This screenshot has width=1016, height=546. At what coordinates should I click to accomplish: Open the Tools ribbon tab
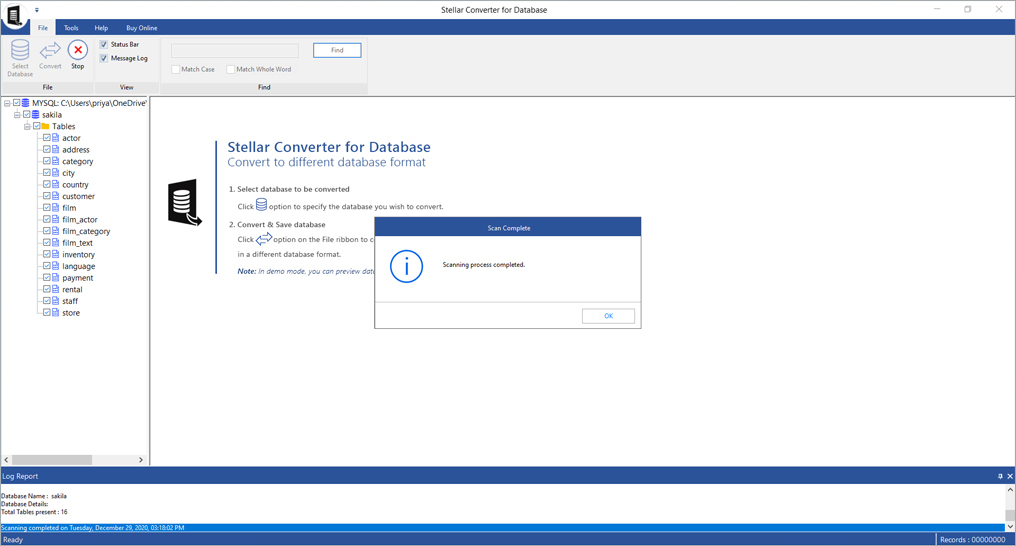(71, 28)
